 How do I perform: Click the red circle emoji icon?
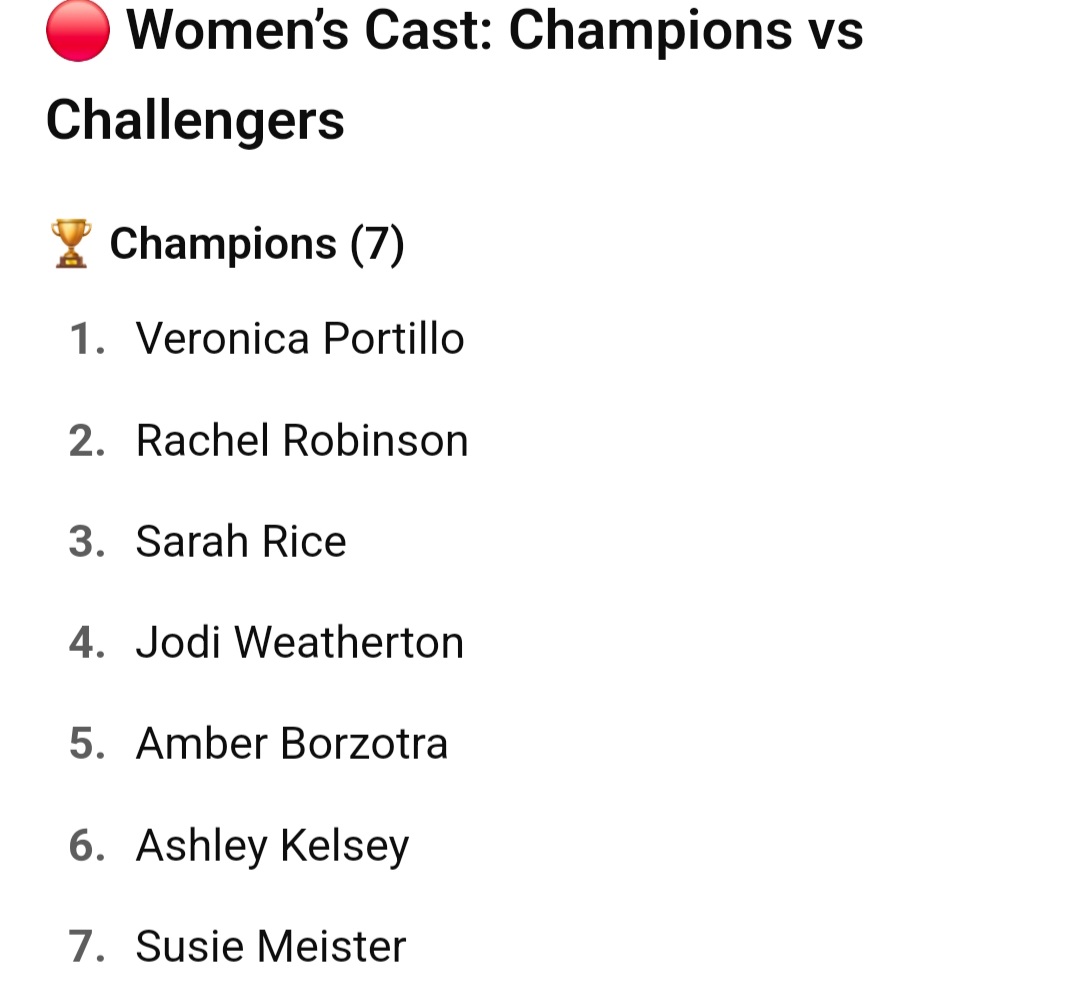(x=78, y=31)
